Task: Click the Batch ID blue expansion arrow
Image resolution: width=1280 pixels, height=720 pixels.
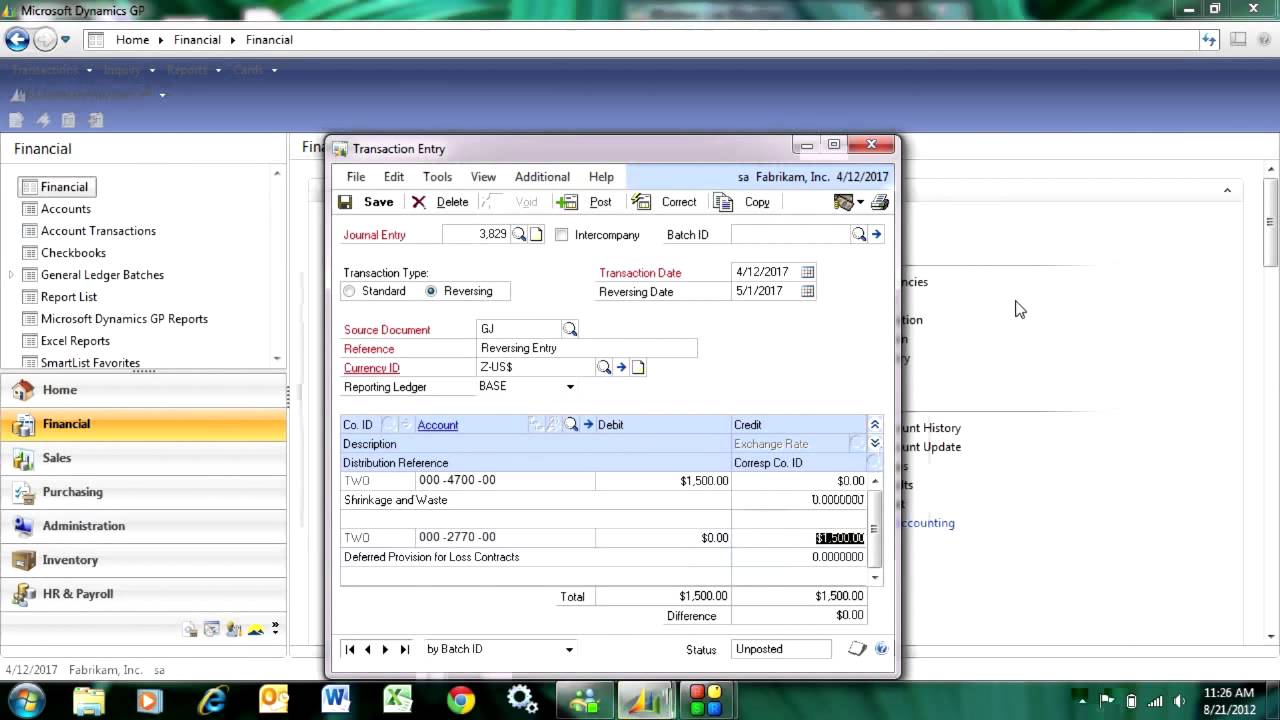Action: click(x=877, y=234)
